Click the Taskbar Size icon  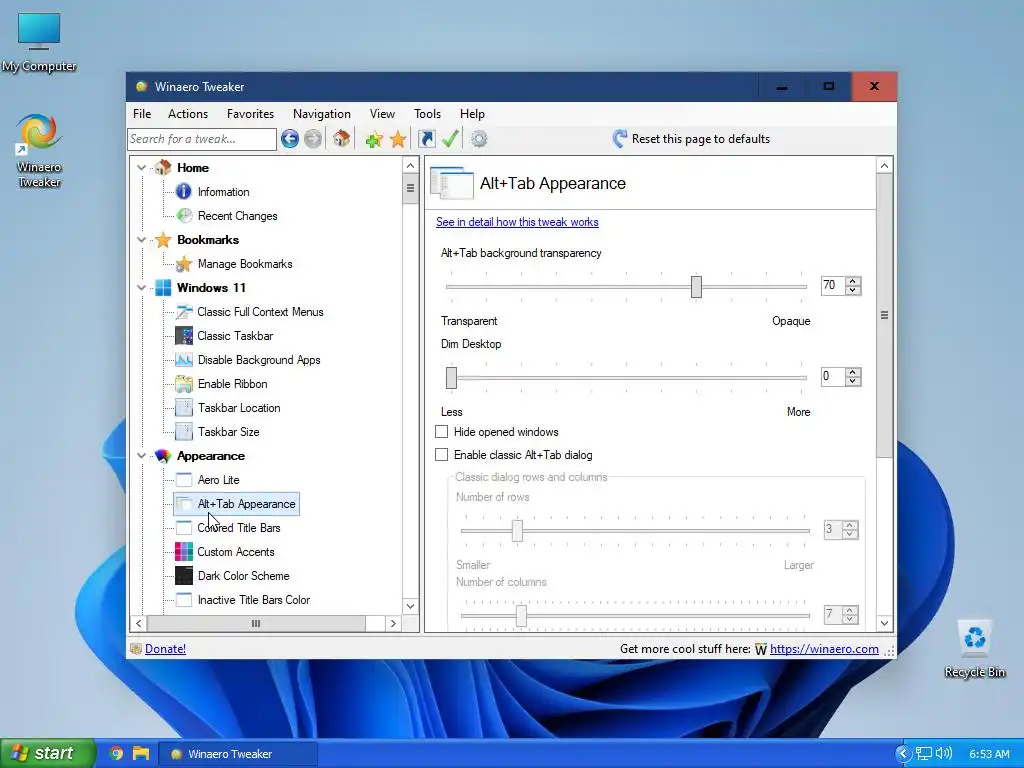[x=184, y=432]
